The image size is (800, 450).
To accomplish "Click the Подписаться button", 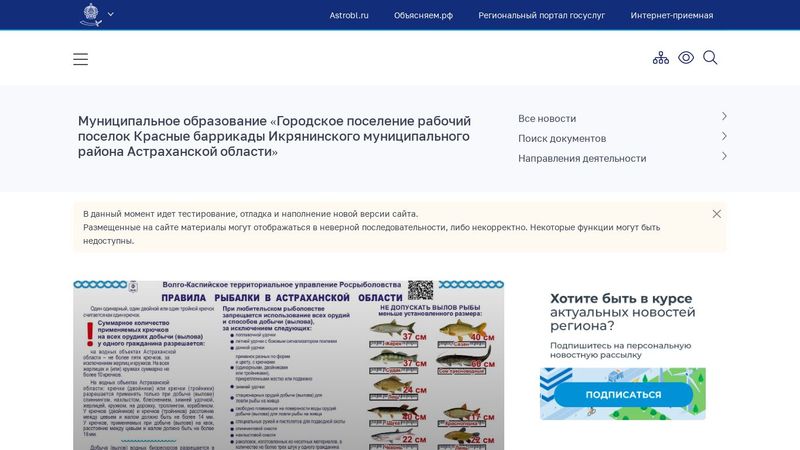I will click(623, 394).
